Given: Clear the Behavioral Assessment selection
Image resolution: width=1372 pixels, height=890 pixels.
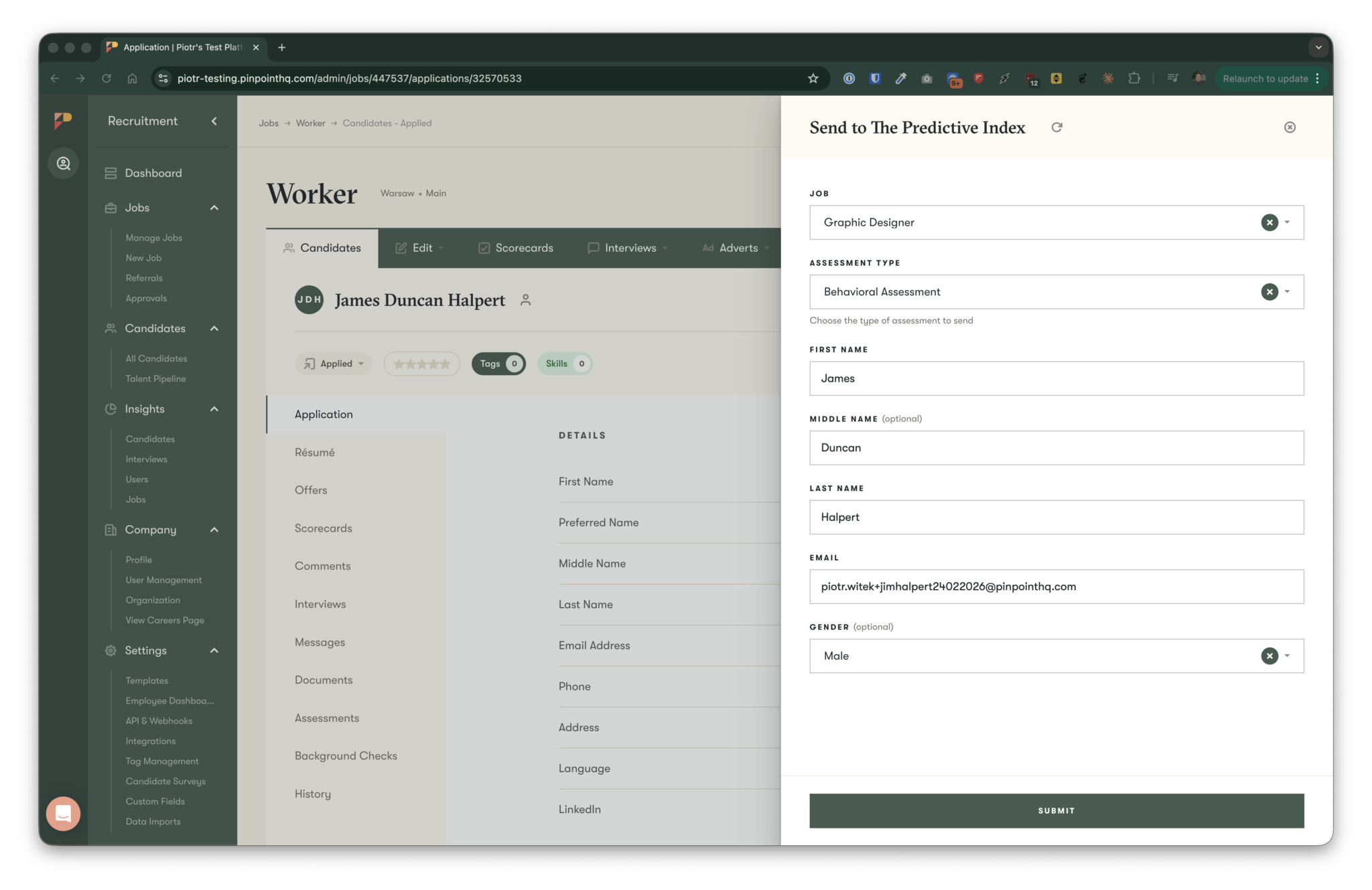Looking at the screenshot, I should (1269, 292).
